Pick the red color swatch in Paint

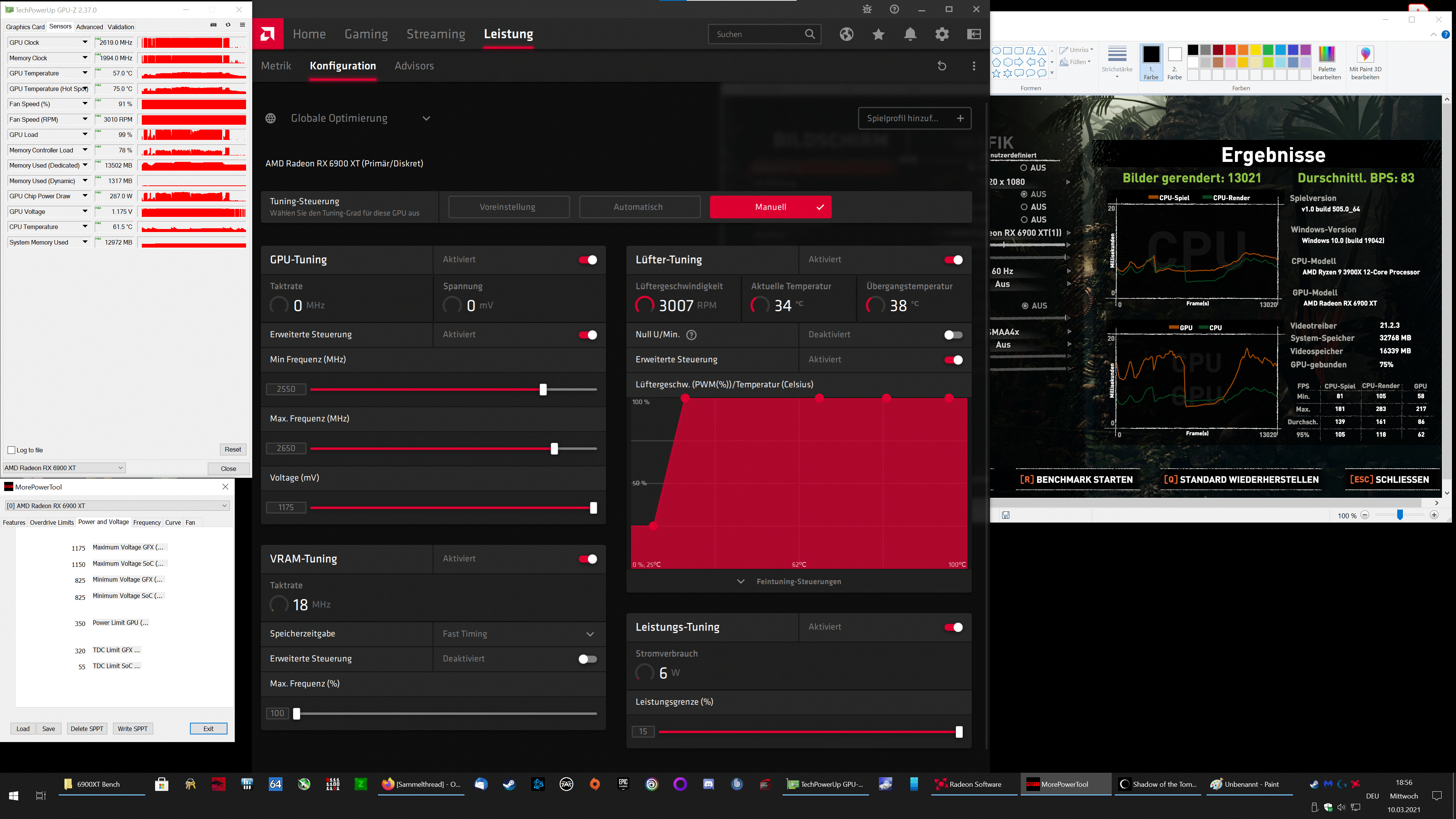point(1230,50)
